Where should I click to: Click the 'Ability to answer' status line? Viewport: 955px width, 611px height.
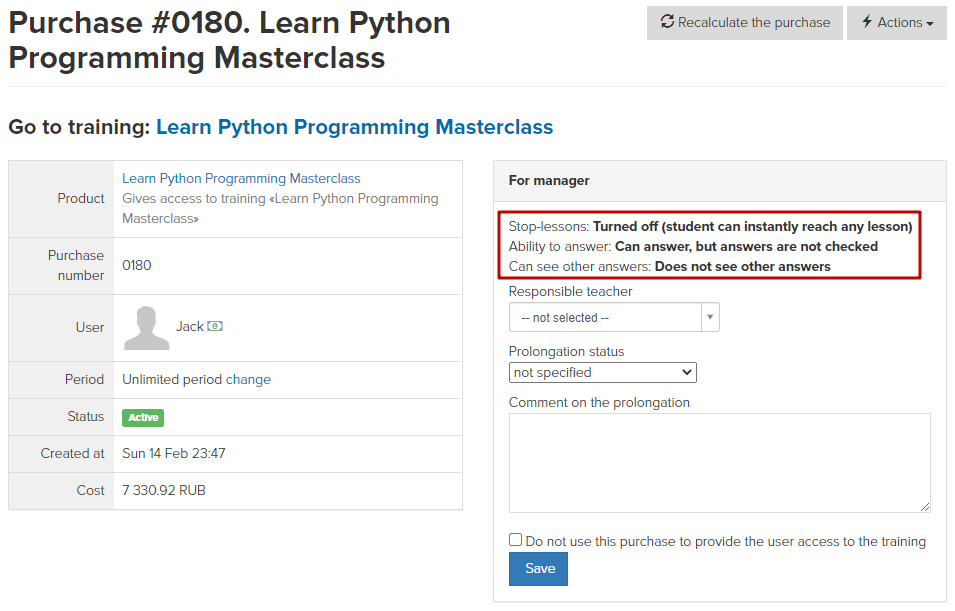[x=693, y=247]
